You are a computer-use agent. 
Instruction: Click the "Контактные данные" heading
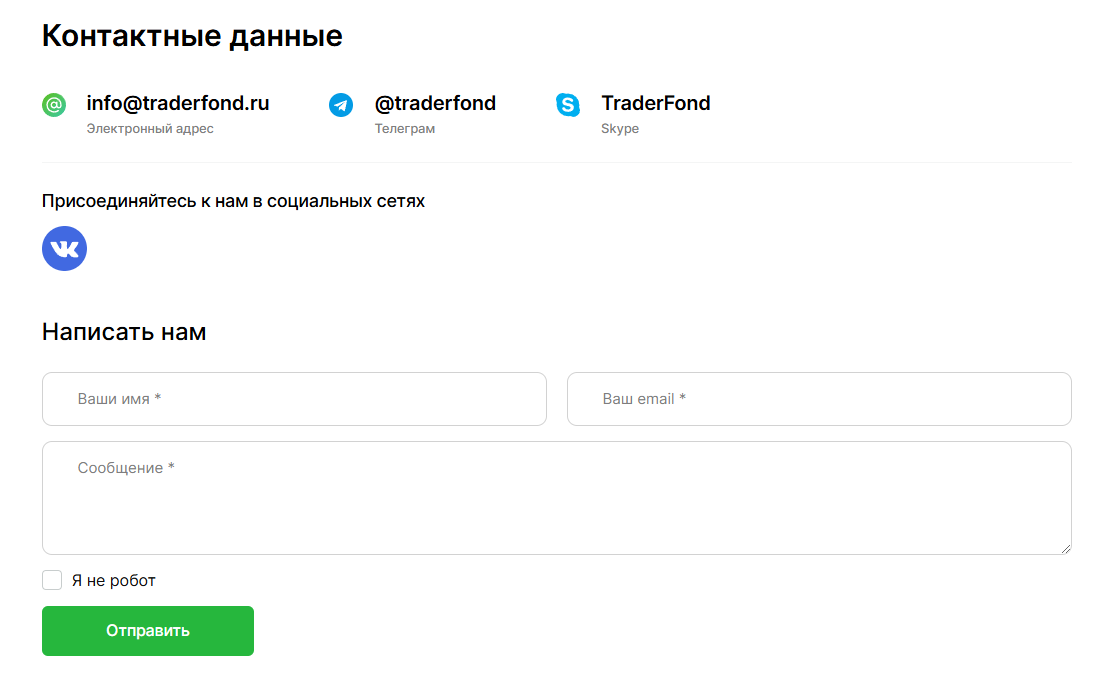[x=192, y=36]
